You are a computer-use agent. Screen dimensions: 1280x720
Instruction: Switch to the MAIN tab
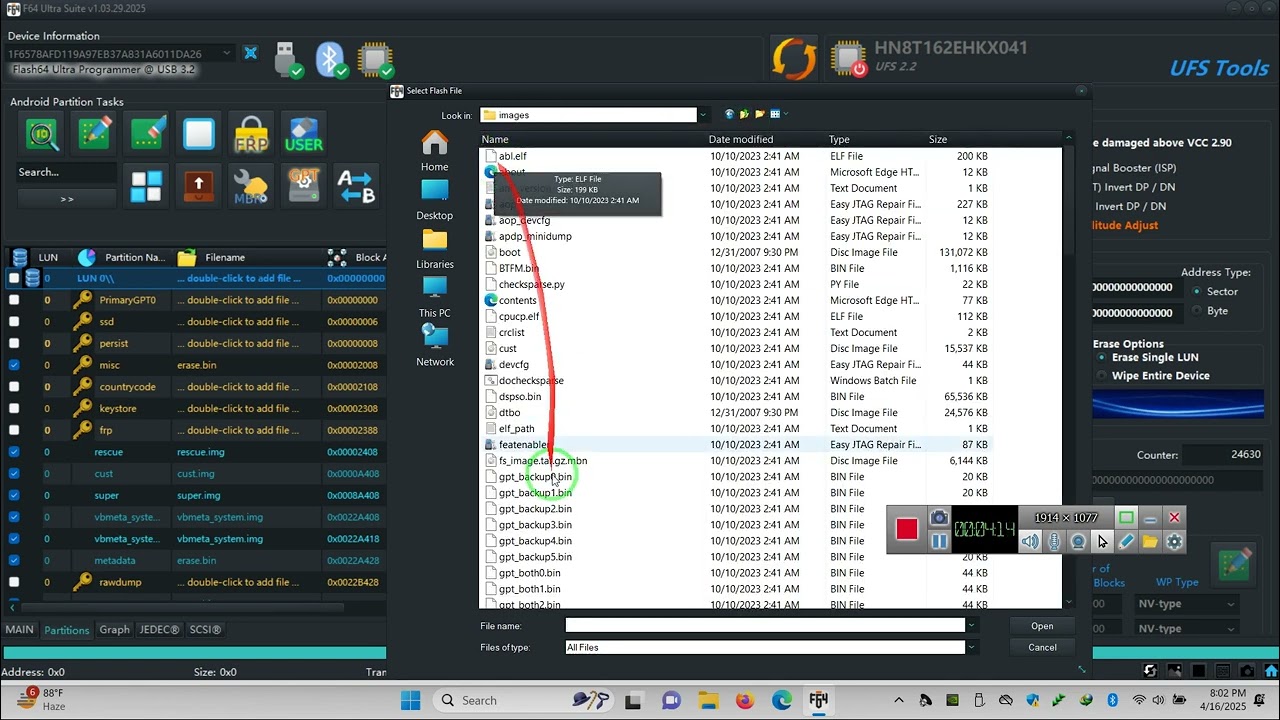coord(19,630)
